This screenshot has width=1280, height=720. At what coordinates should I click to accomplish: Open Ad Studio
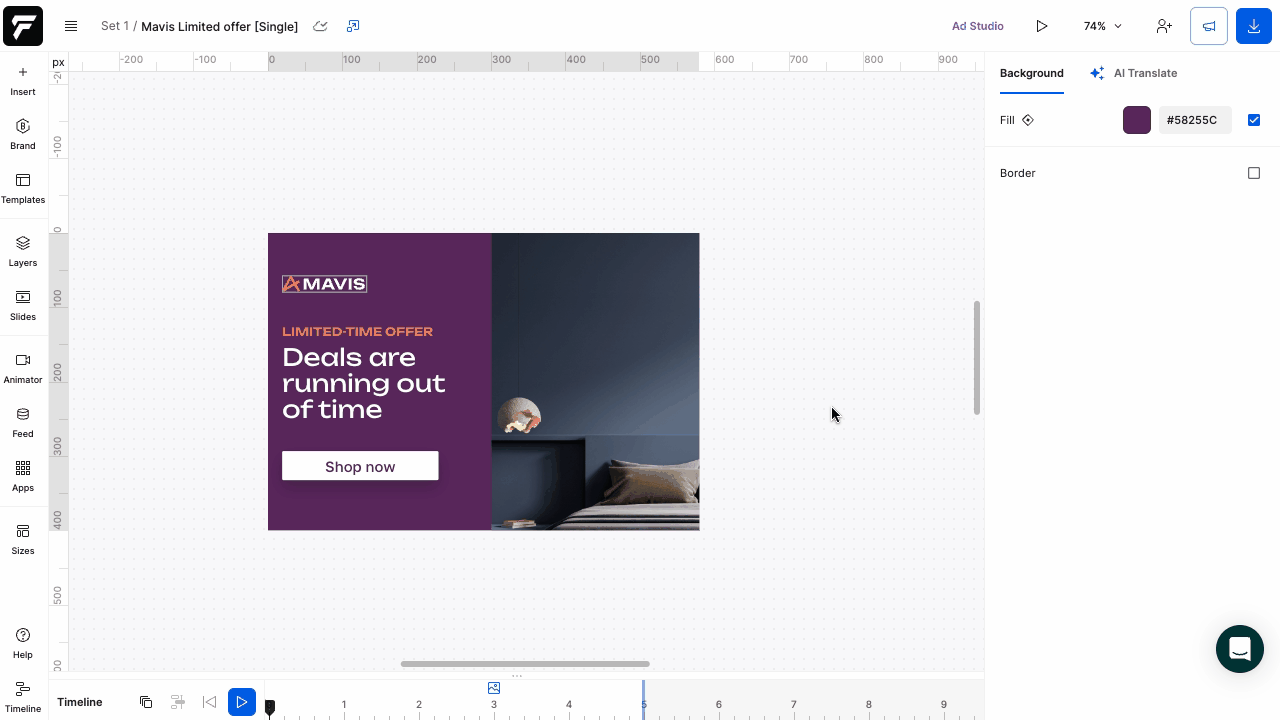pyautogui.click(x=977, y=26)
